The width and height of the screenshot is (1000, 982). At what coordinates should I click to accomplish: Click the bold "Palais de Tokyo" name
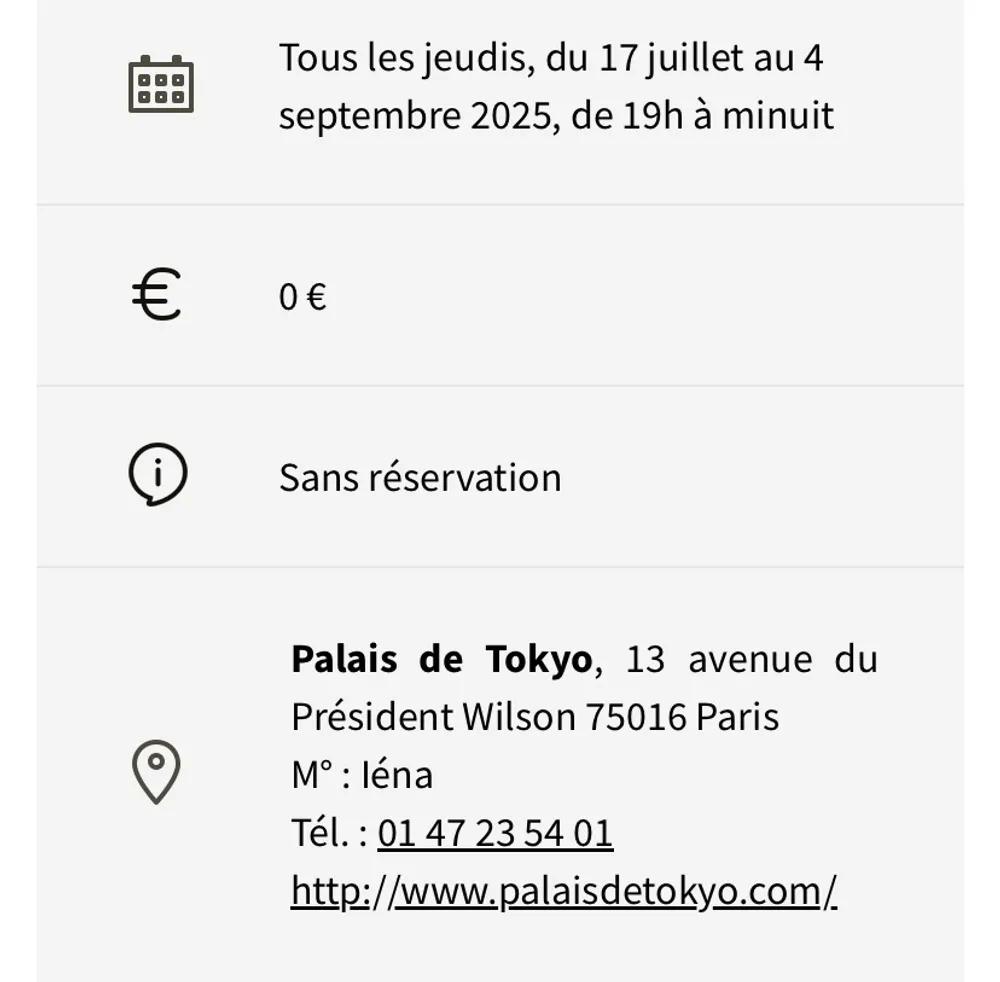coord(441,659)
